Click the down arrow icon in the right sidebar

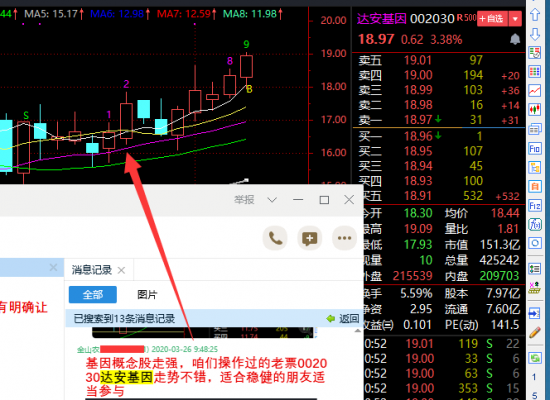click(535, 34)
